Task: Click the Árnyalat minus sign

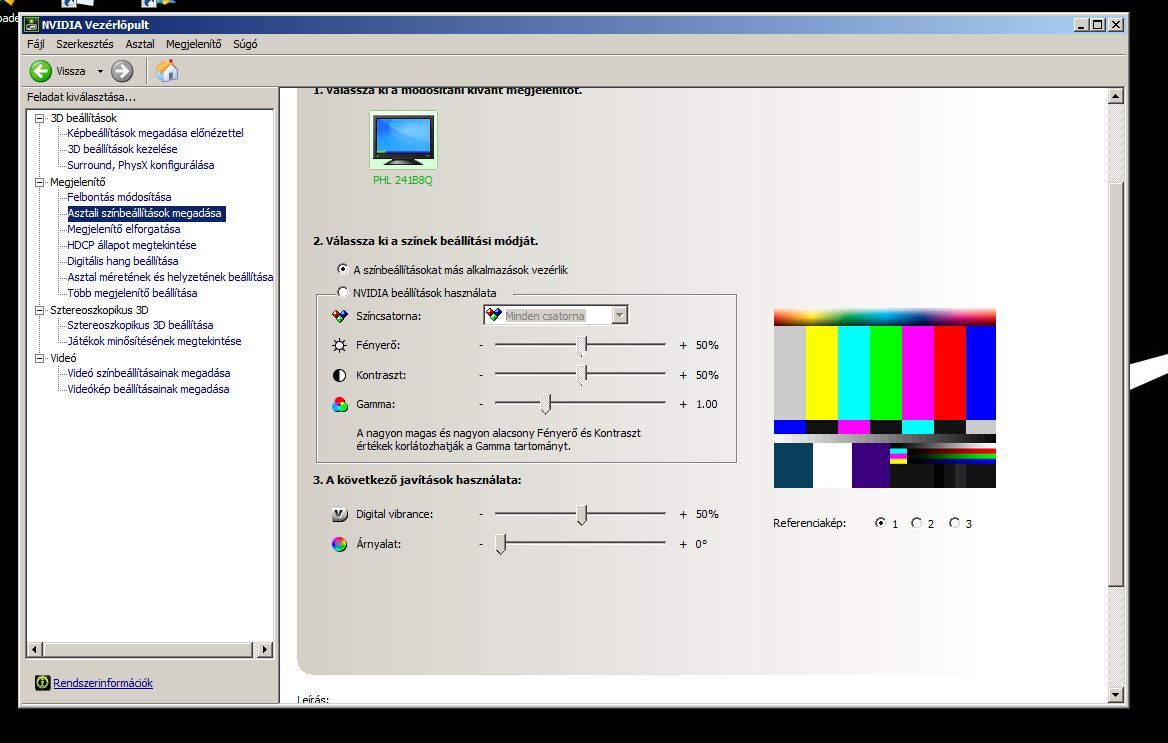Action: pos(481,544)
